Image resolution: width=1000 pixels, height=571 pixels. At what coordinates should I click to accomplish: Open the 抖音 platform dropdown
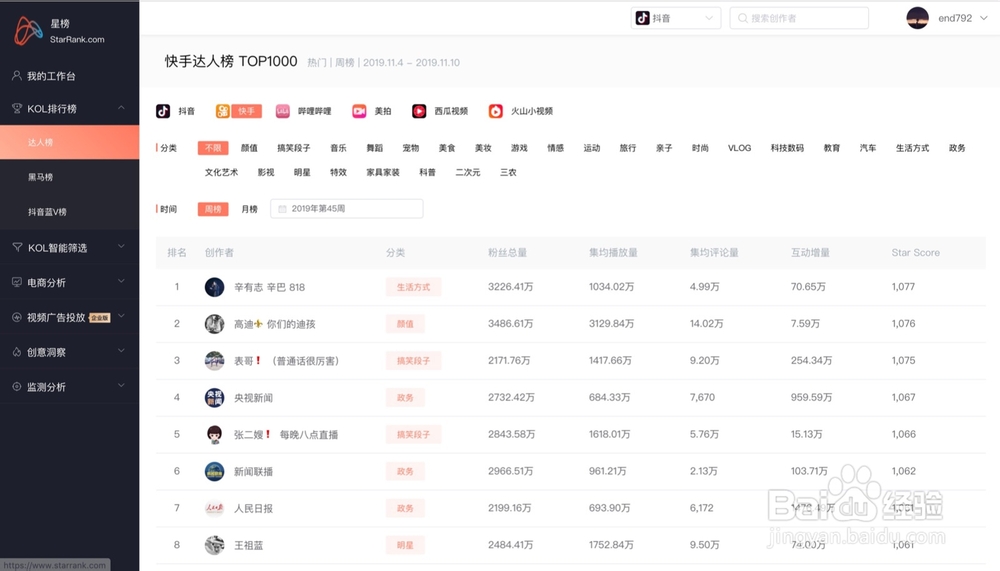pos(676,18)
